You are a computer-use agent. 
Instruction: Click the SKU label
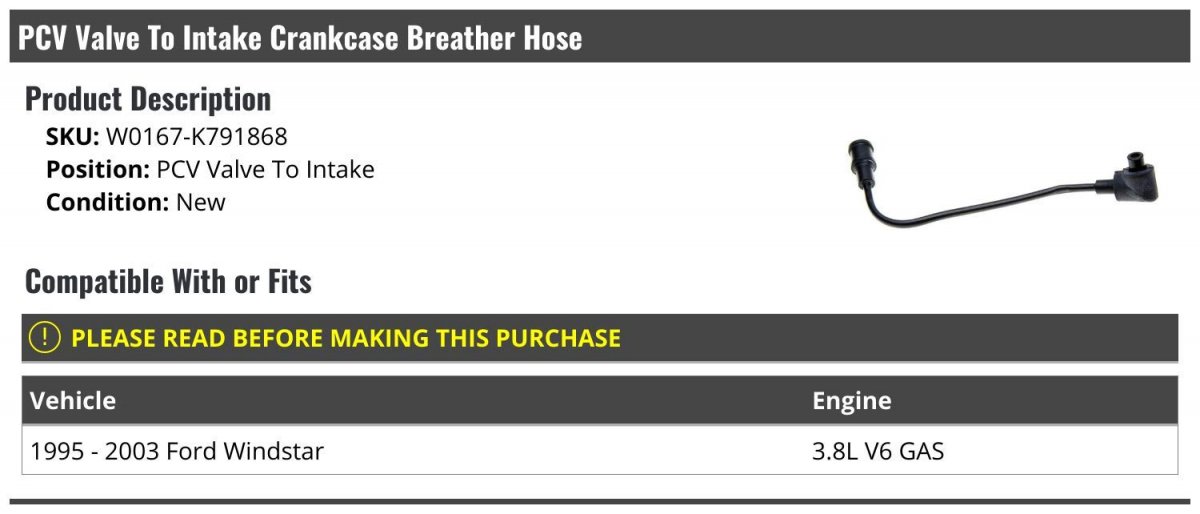point(73,136)
